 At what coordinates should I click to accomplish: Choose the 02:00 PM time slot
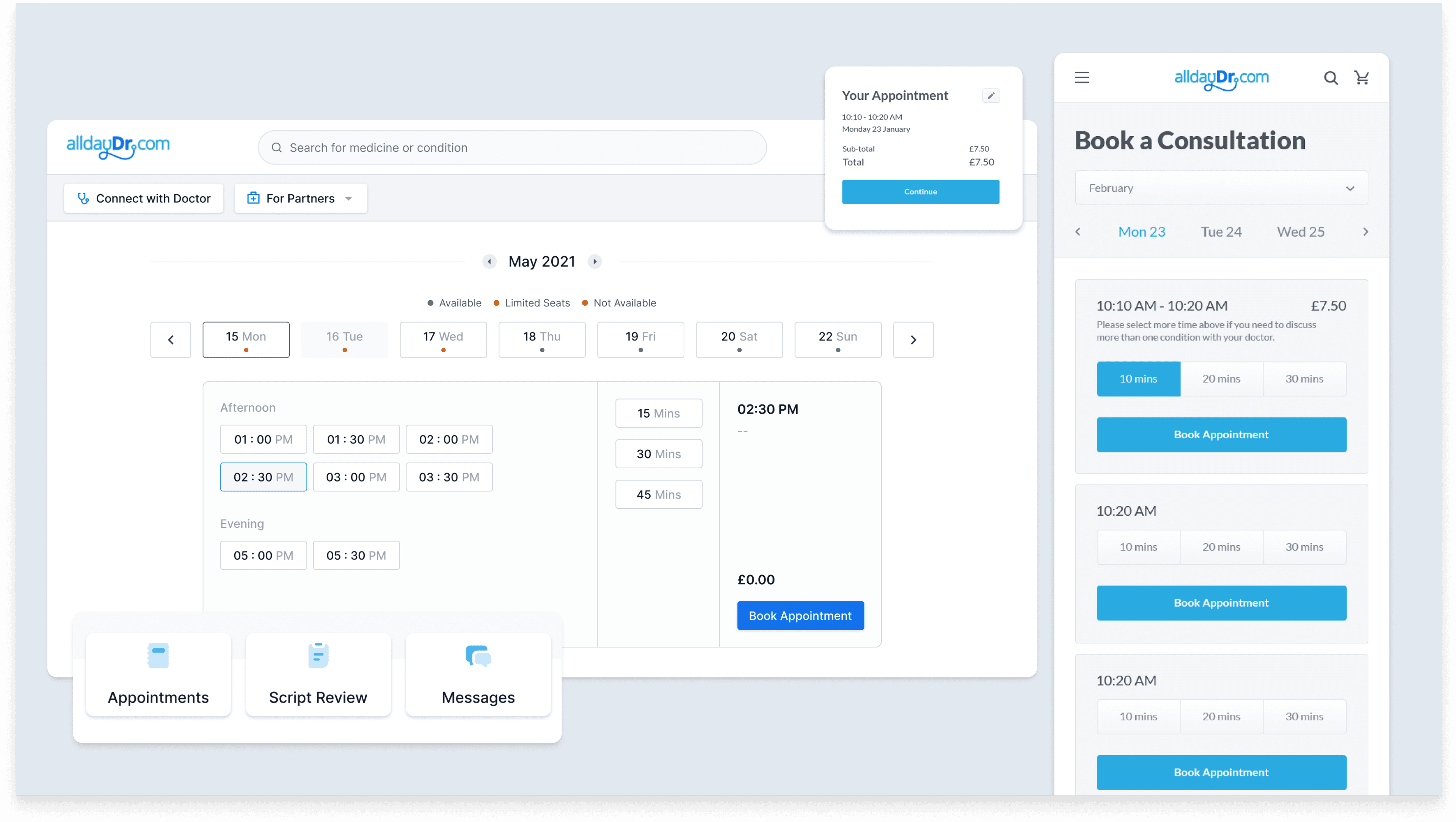coord(449,439)
